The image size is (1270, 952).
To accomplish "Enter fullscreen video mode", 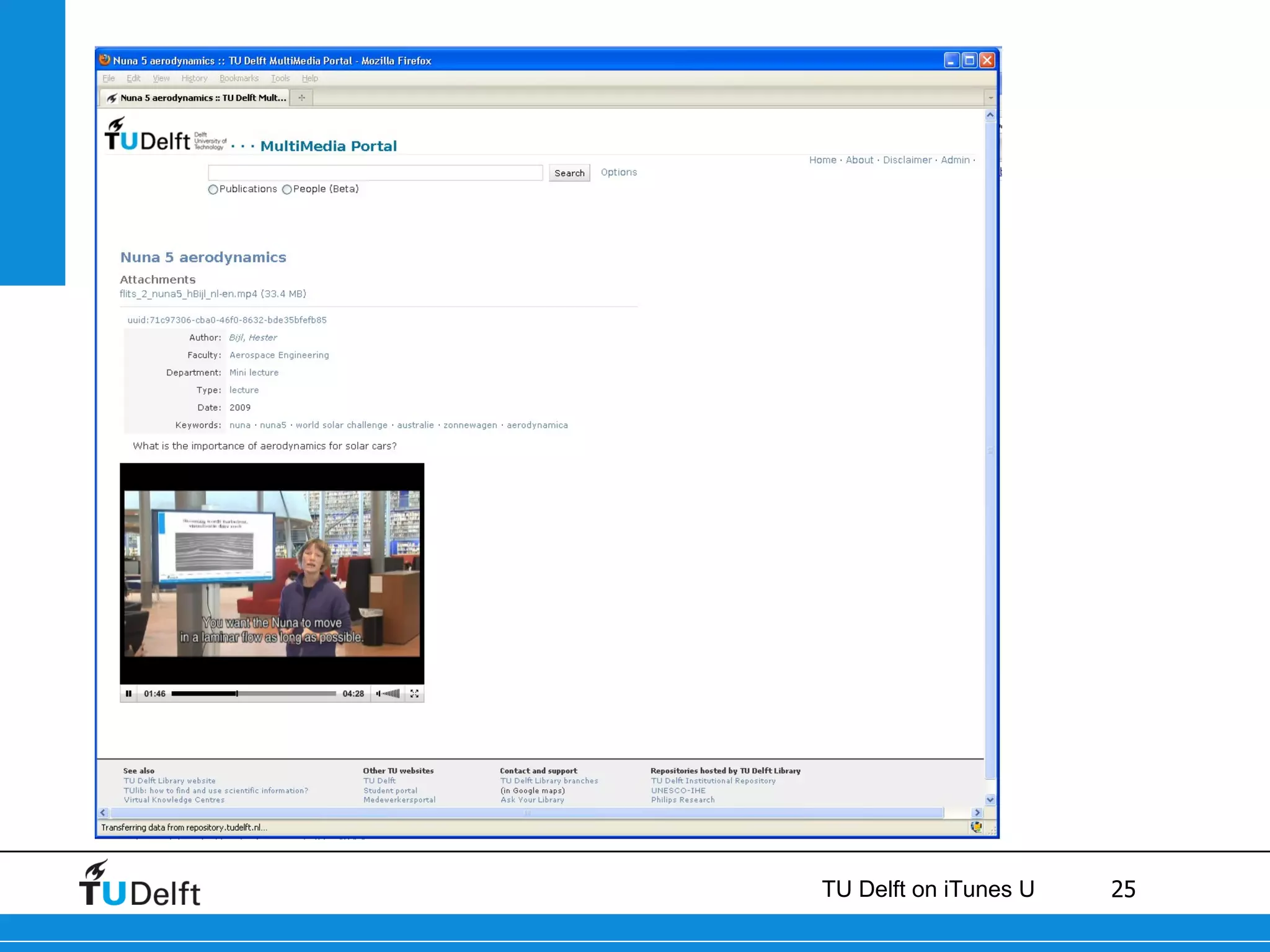I will pos(414,694).
